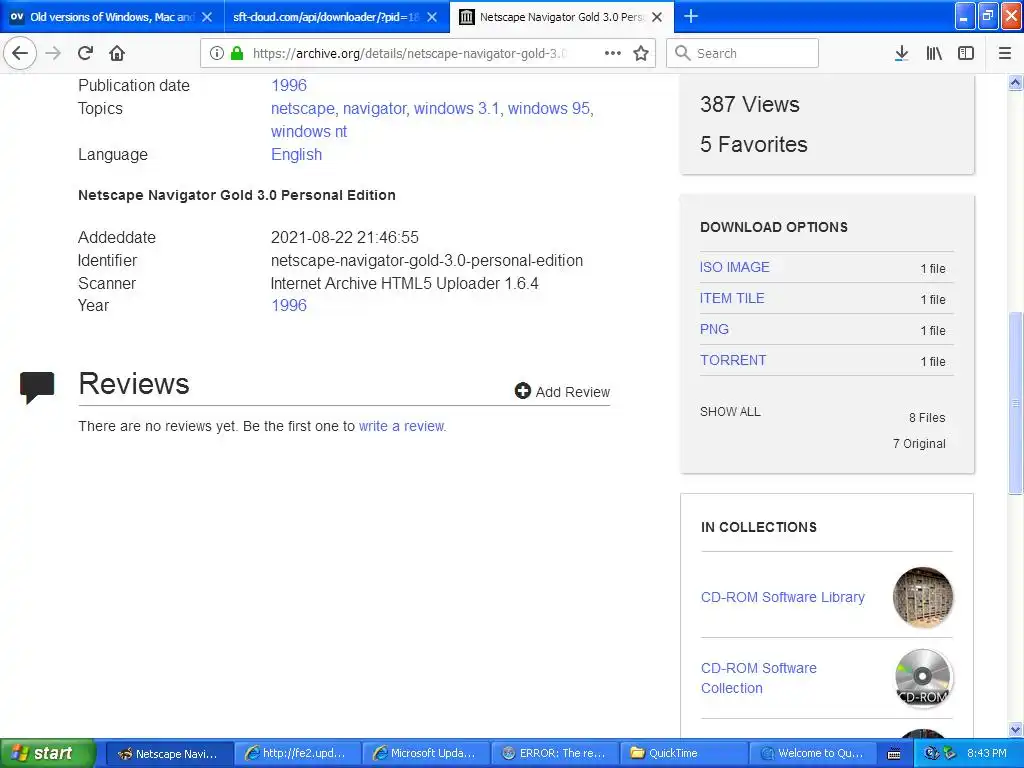Bookmark this page with the star
The height and width of the screenshot is (768, 1024).
pyautogui.click(x=641, y=53)
